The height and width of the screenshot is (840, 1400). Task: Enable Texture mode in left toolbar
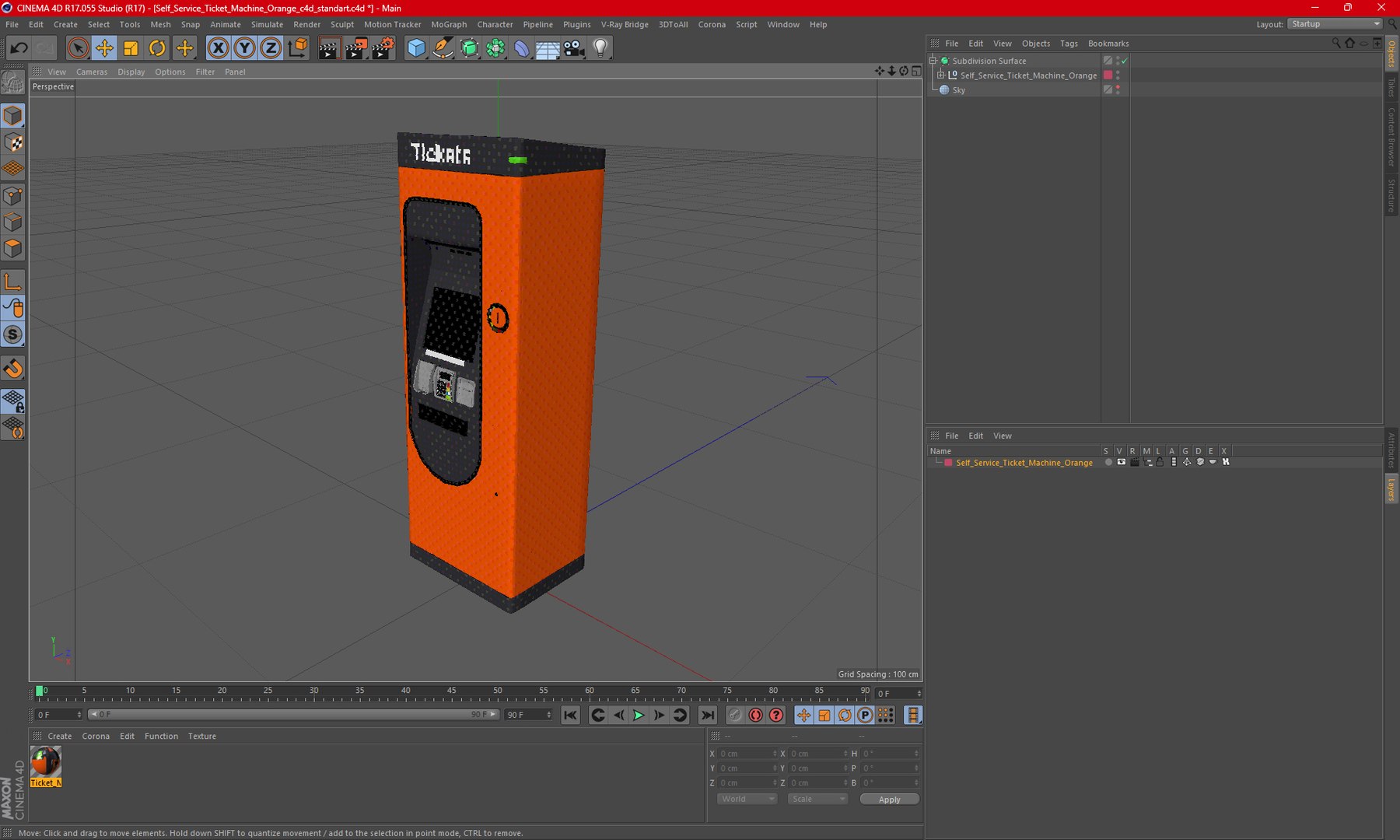[x=13, y=143]
